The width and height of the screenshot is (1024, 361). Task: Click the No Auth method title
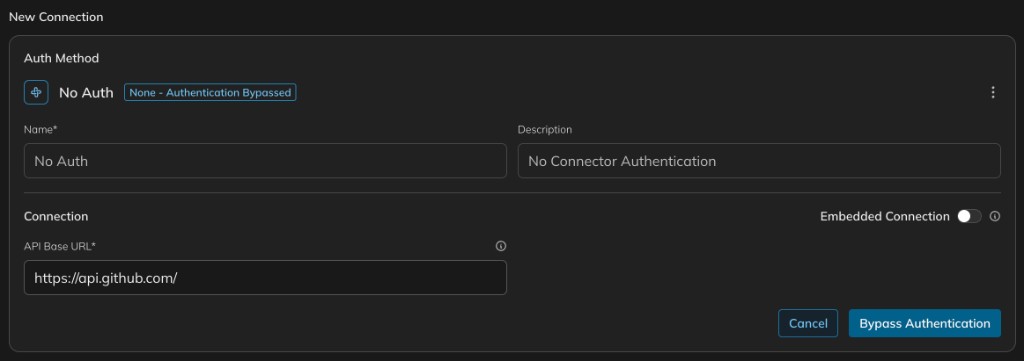(x=86, y=93)
